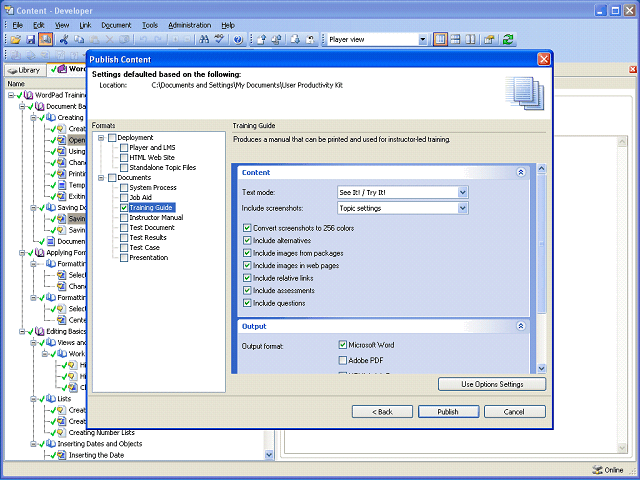Click the Cancel button
Viewport: 640px width, 480px height.
click(514, 412)
